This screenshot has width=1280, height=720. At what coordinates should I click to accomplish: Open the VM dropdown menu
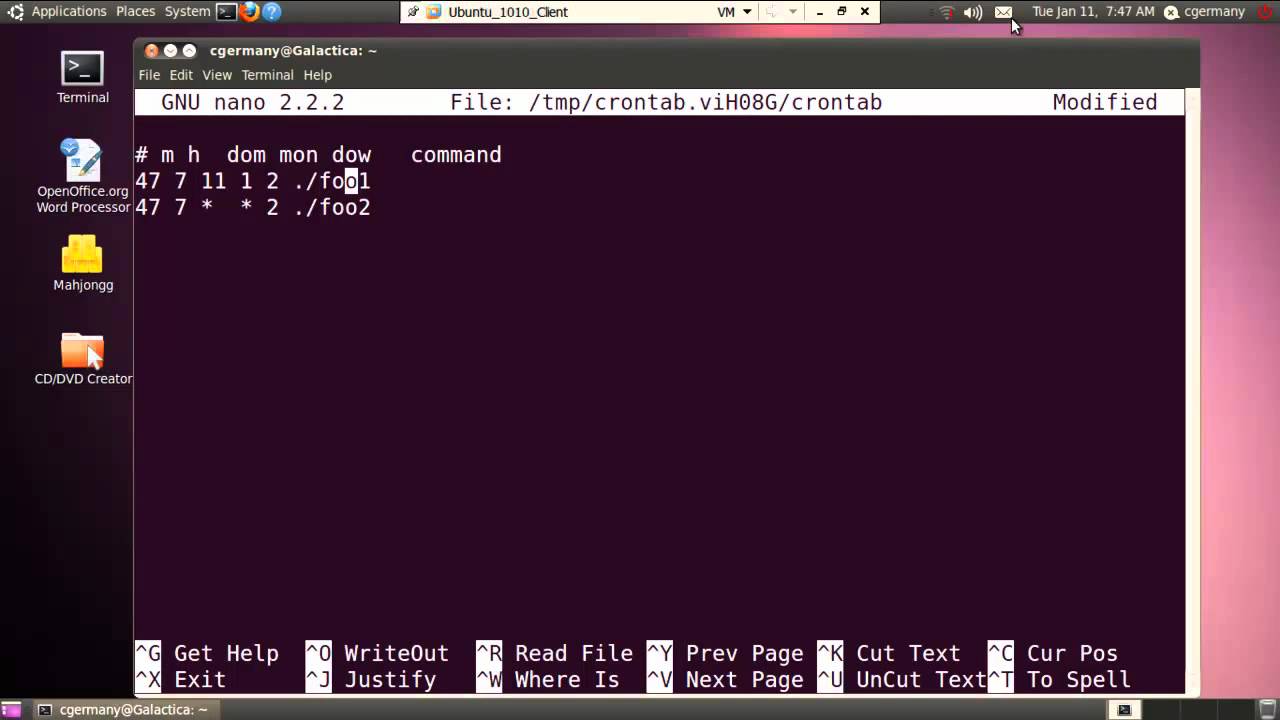click(x=734, y=12)
